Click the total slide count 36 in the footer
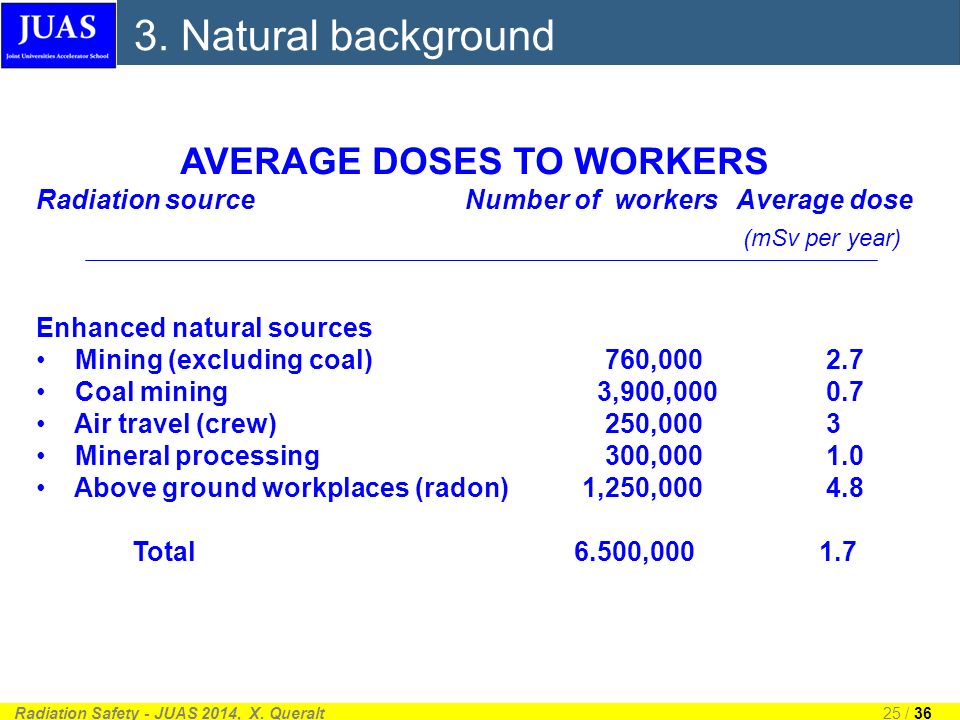This screenshot has width=960, height=720. tap(923, 713)
